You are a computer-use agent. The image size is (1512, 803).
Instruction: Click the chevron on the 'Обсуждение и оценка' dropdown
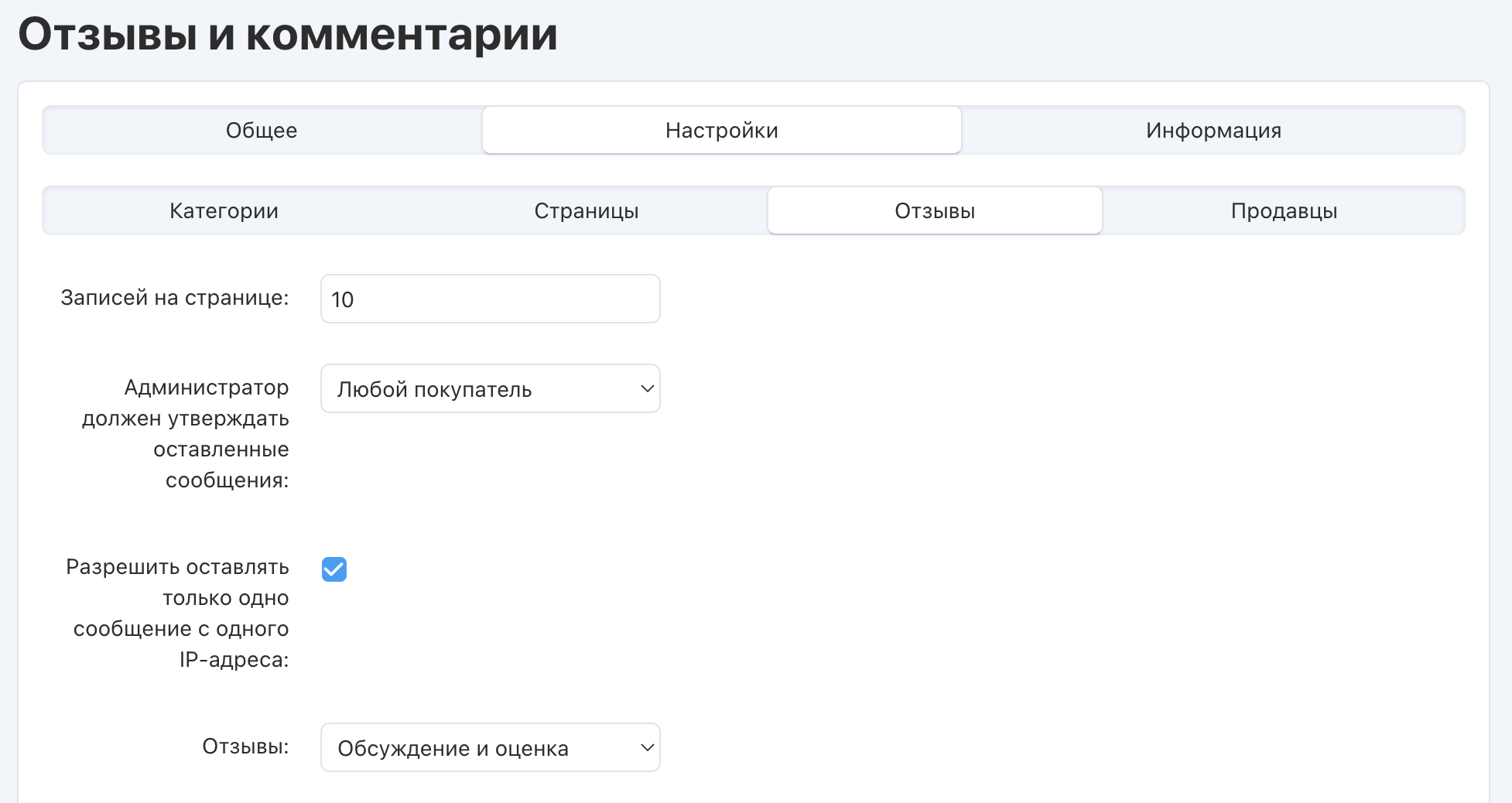coord(647,748)
